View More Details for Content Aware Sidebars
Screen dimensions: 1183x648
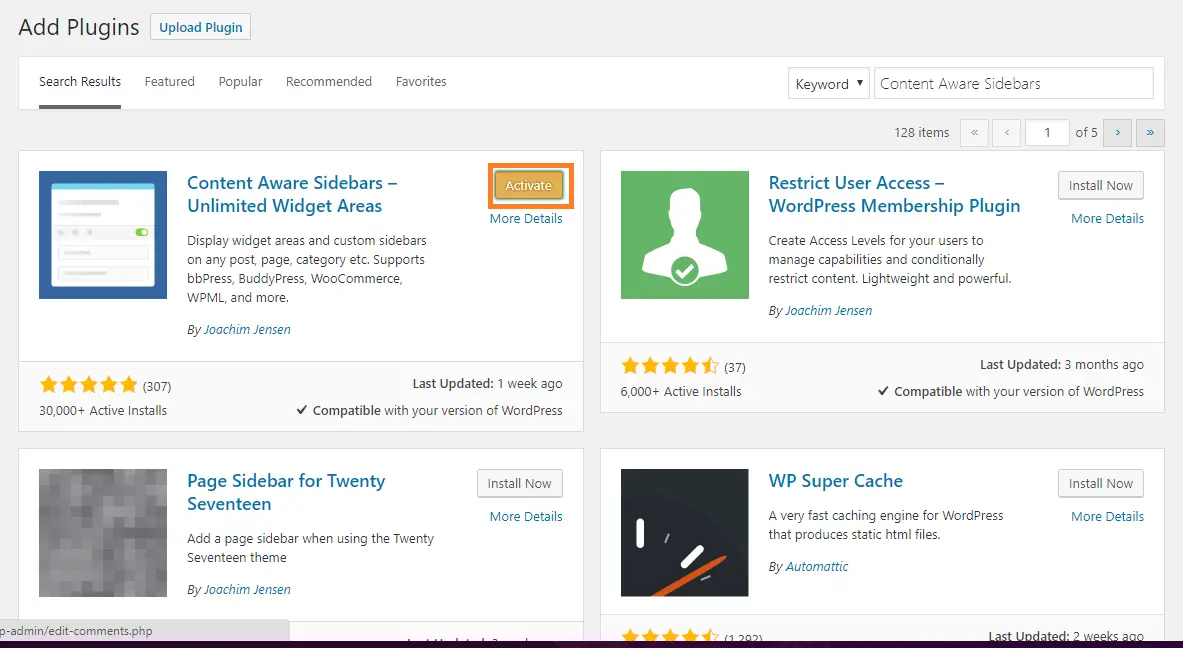coord(526,219)
